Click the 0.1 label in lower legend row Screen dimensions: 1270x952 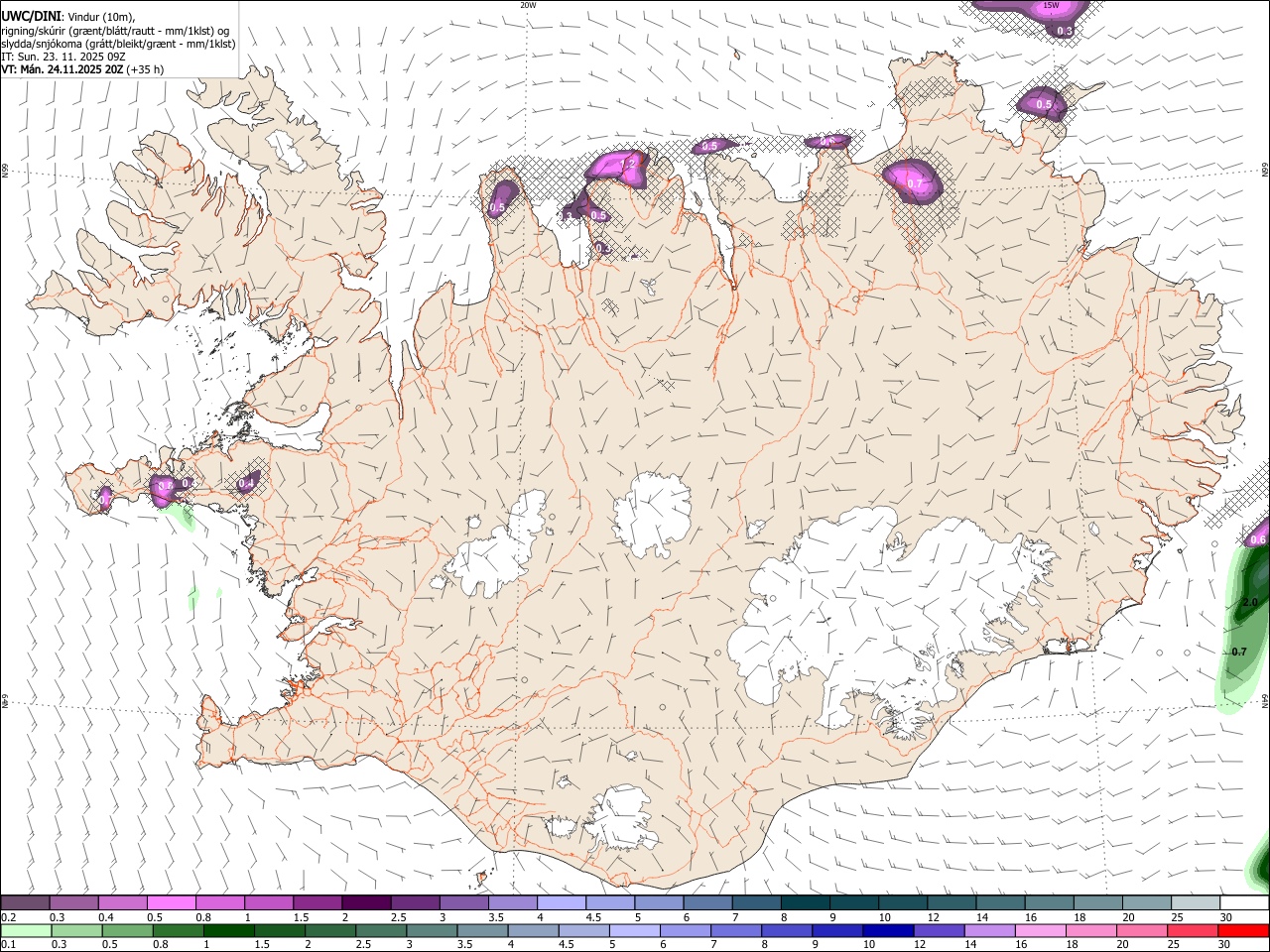8,944
